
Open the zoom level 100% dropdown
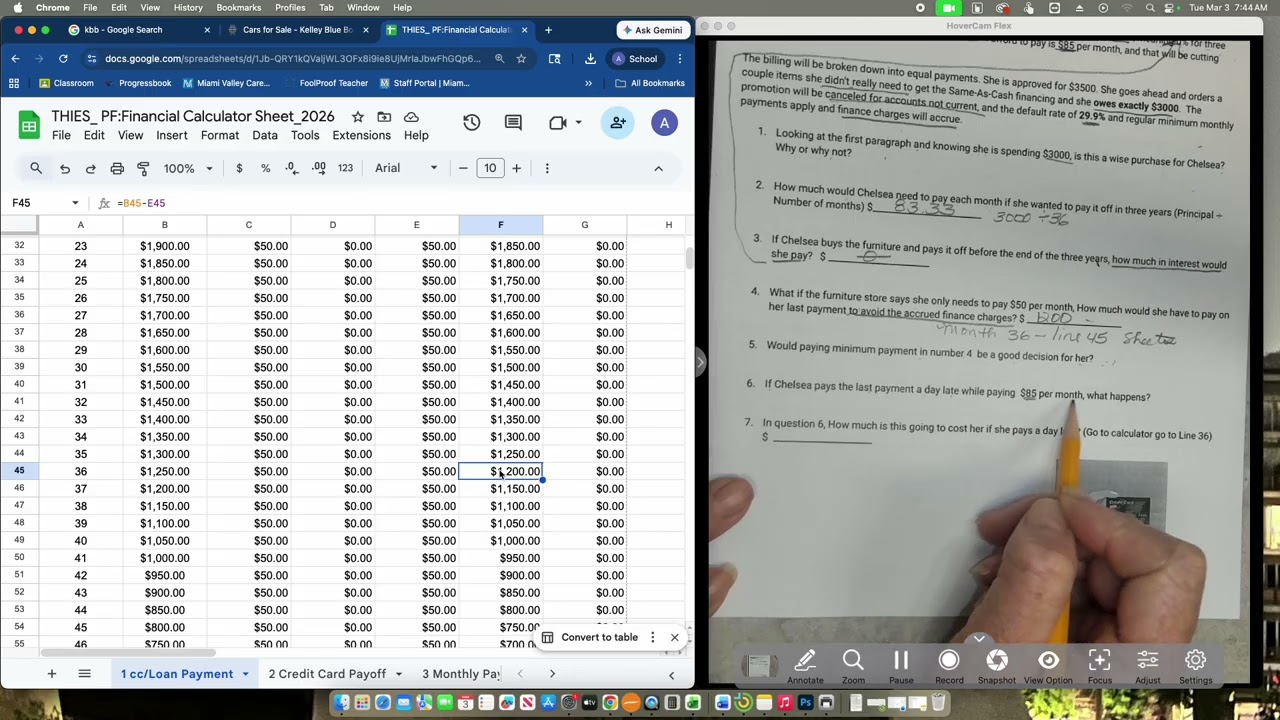[188, 168]
